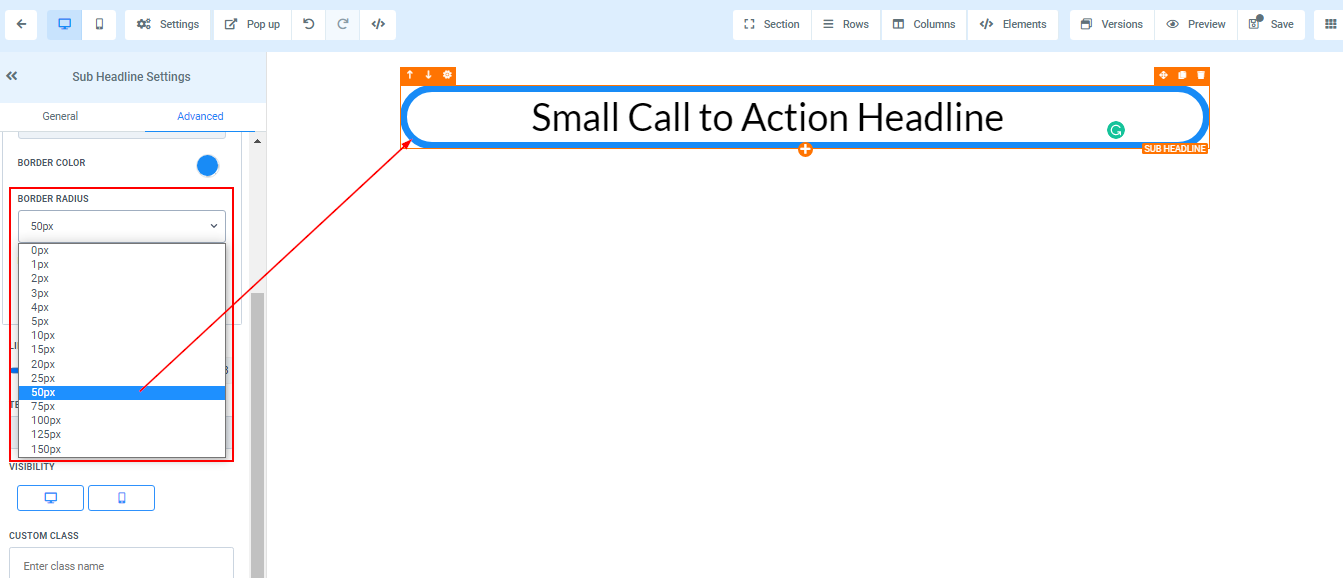The image size is (1343, 578).
Task: Toggle desktop visibility for element
Action: [50, 498]
